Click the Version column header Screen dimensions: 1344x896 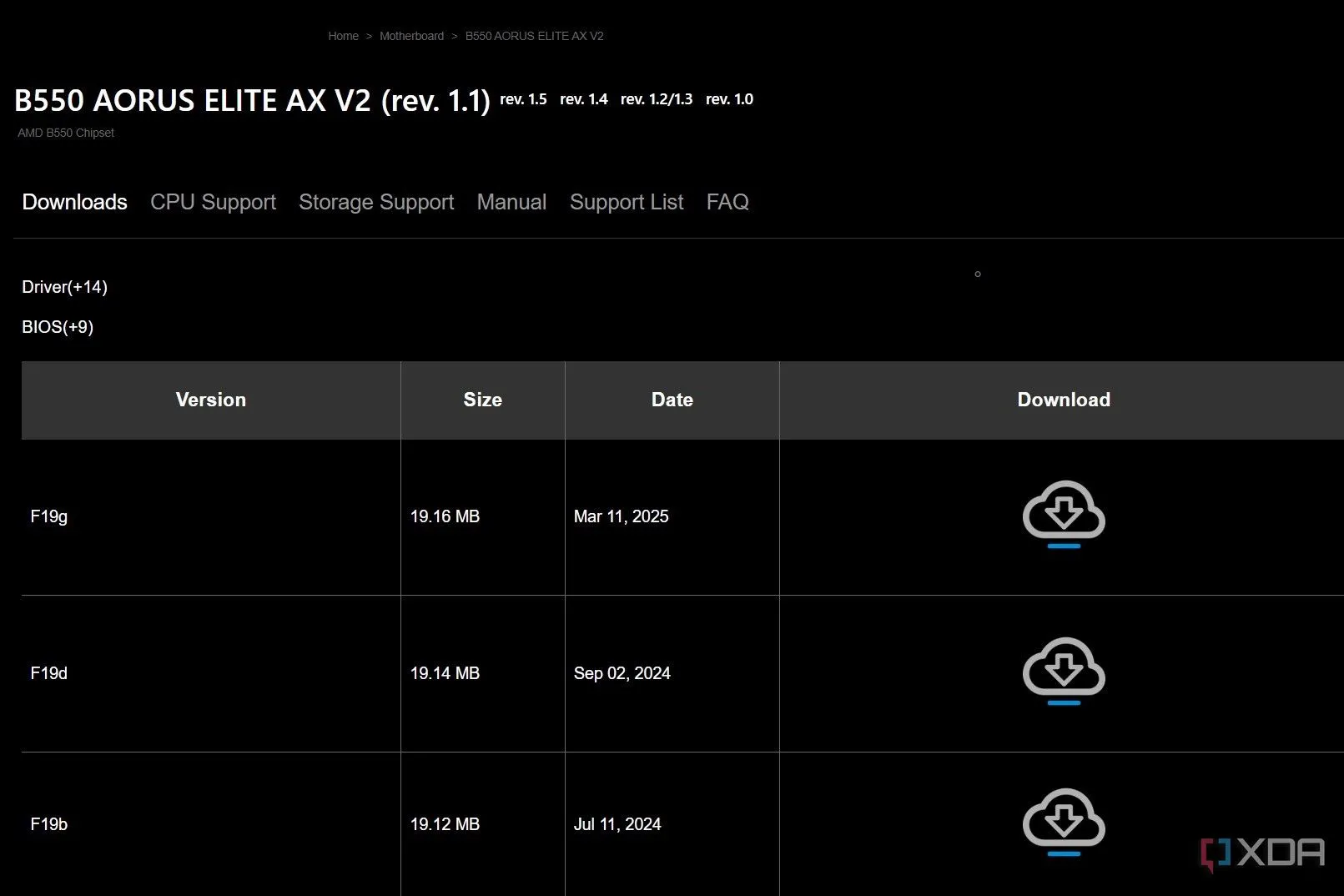[x=211, y=400]
